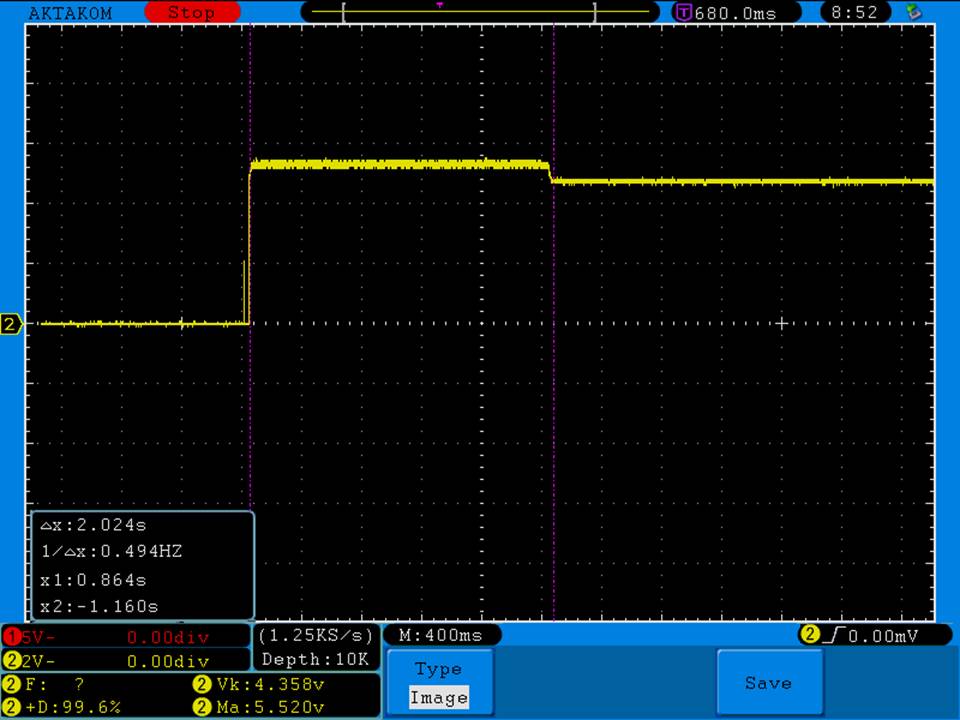Open the Depth:10K memory depth setting
Image resolution: width=960 pixels, height=720 pixels.
click(x=316, y=659)
